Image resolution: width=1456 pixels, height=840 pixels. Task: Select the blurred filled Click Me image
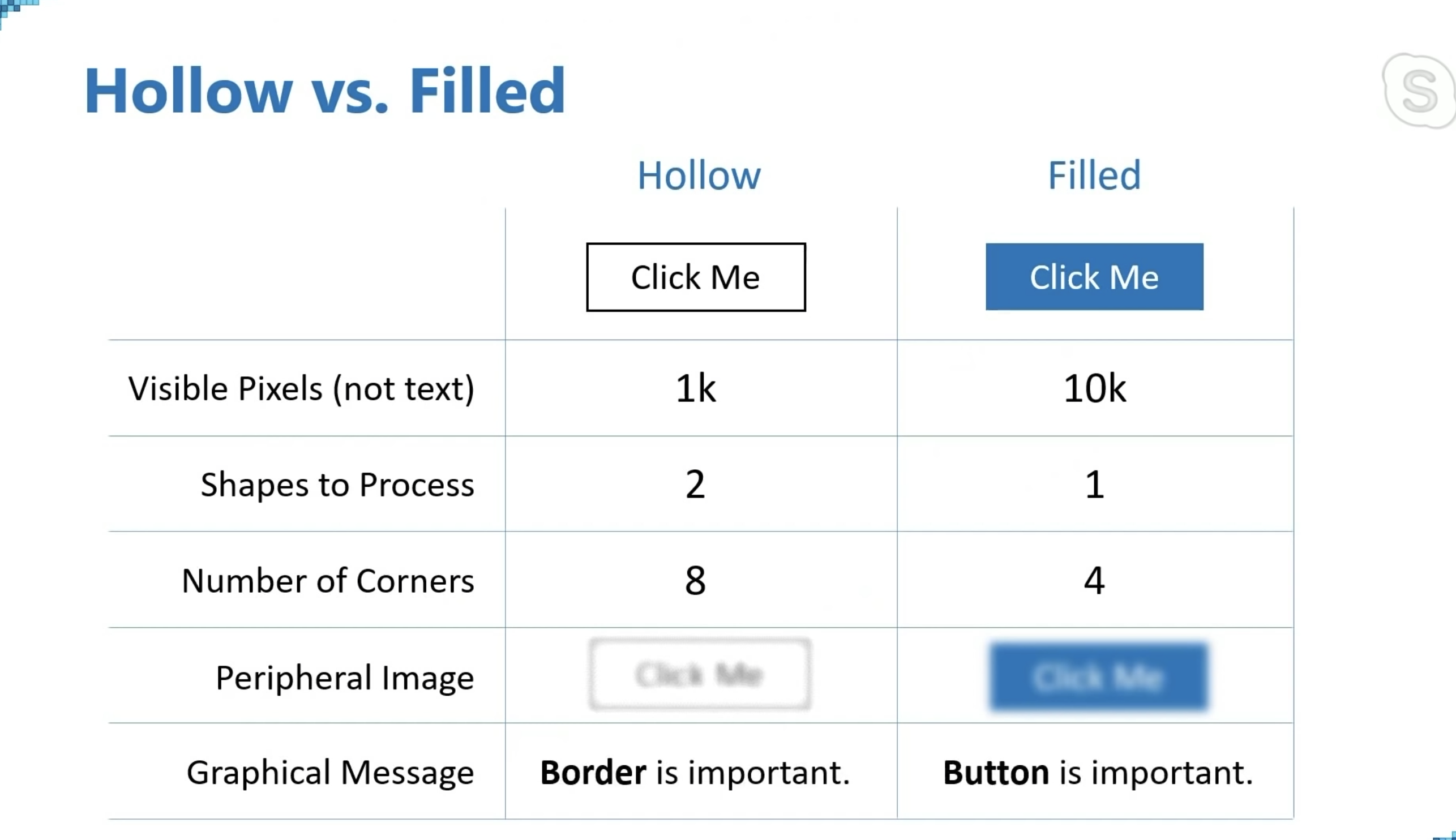pyautogui.click(x=1099, y=676)
